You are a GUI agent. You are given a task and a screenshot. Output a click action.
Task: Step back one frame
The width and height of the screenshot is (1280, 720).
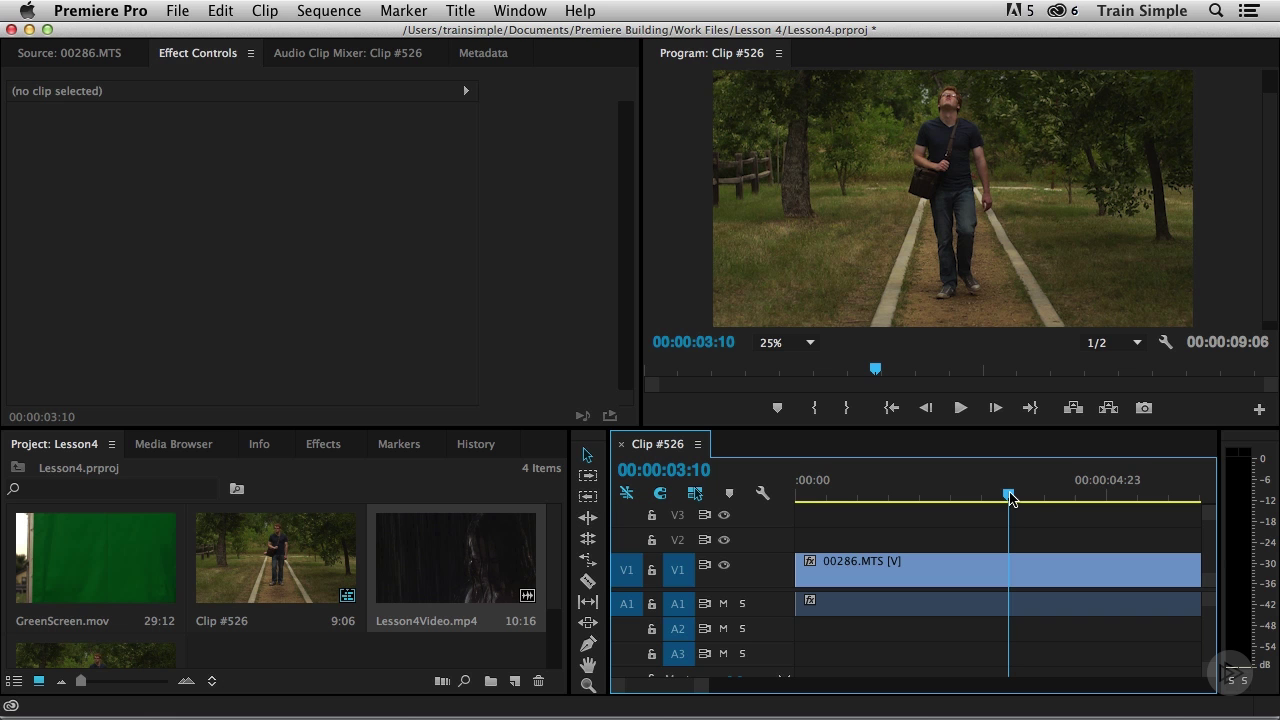click(x=926, y=408)
